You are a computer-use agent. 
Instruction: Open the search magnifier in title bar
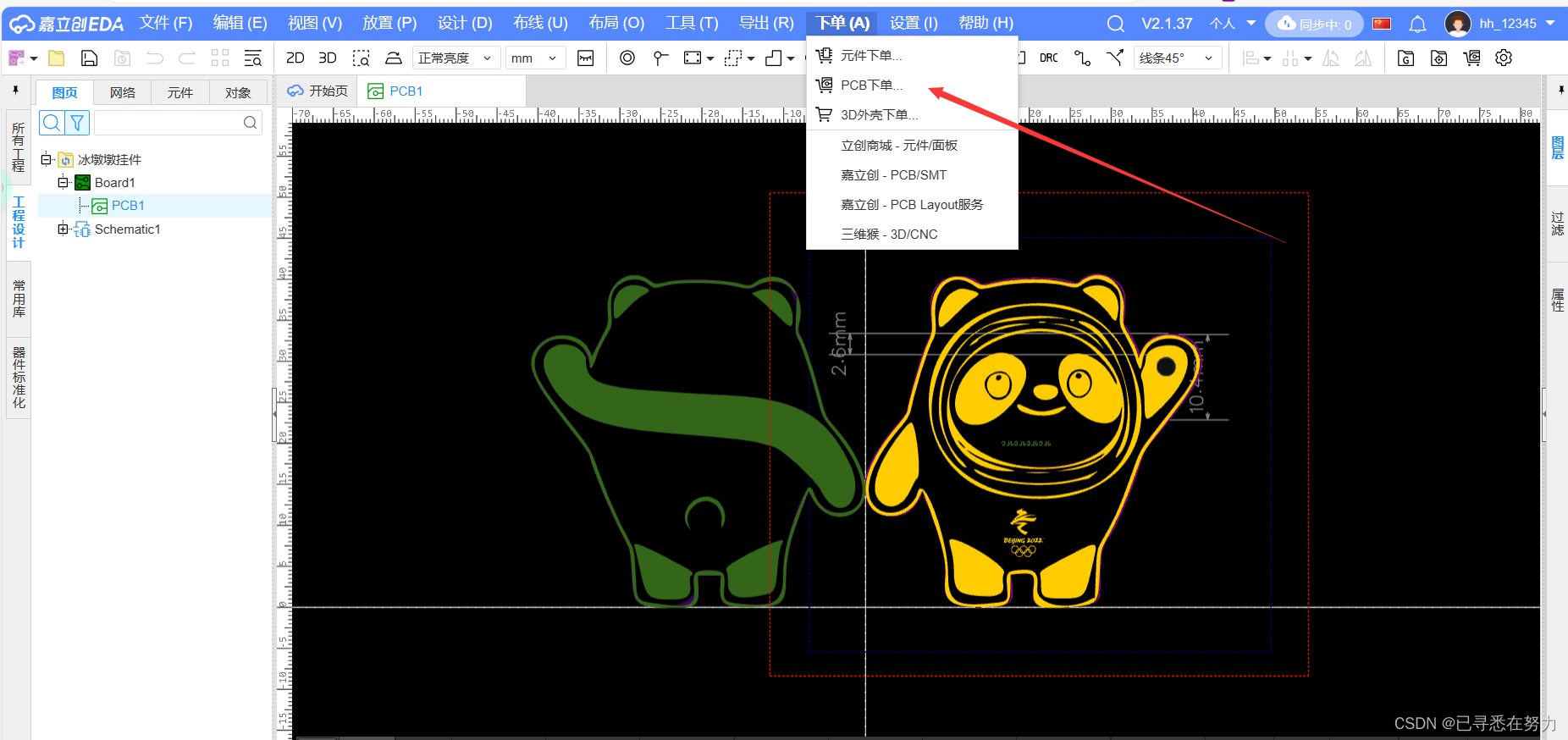(1116, 24)
